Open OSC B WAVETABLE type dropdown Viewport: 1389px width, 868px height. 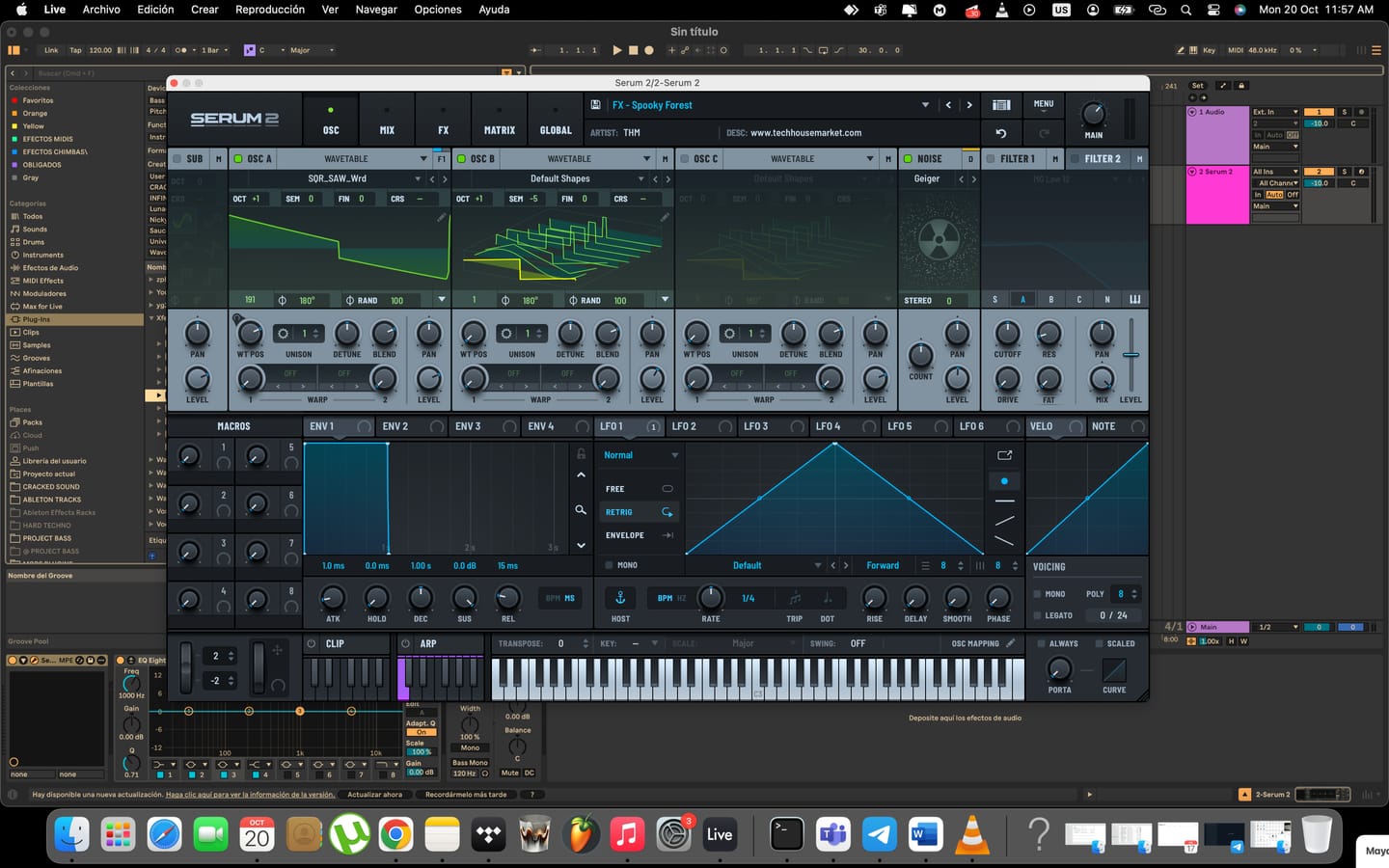(646, 159)
